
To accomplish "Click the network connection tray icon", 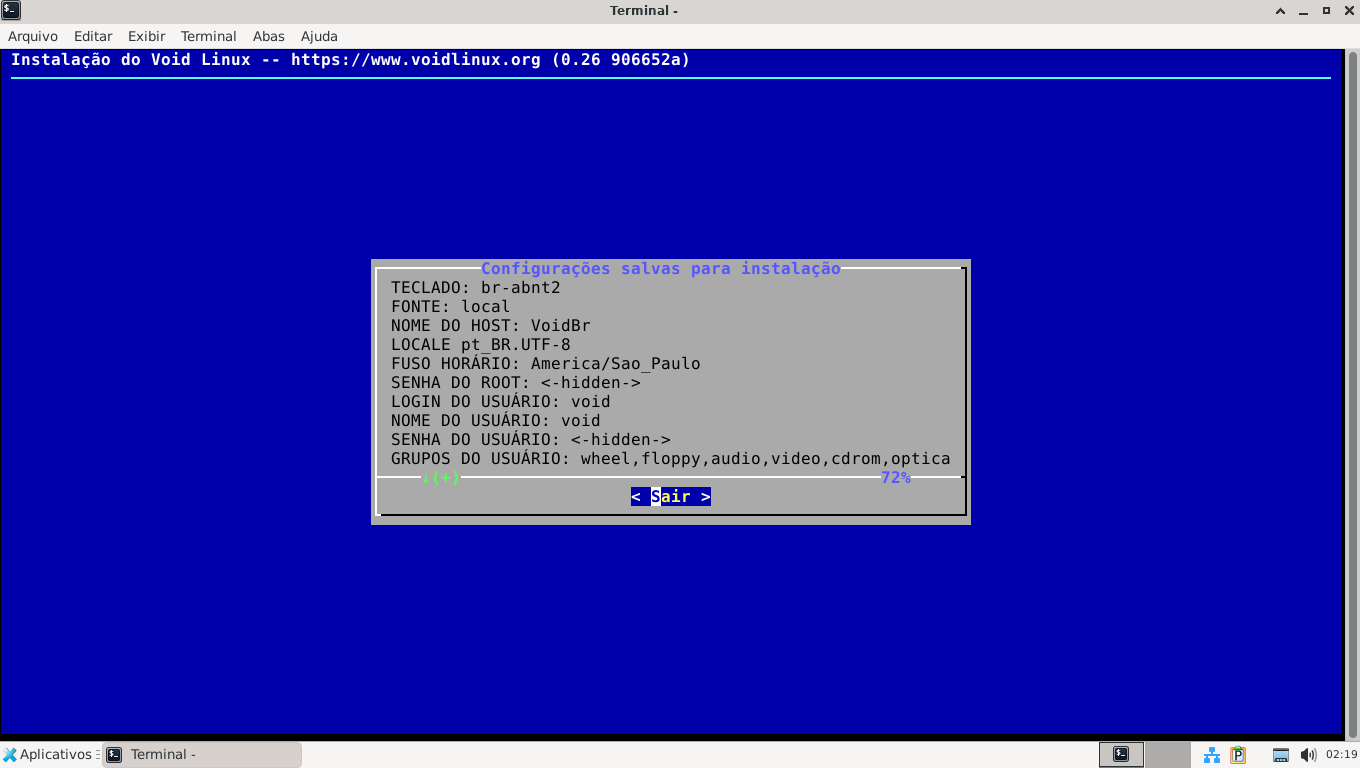I will [1212, 755].
